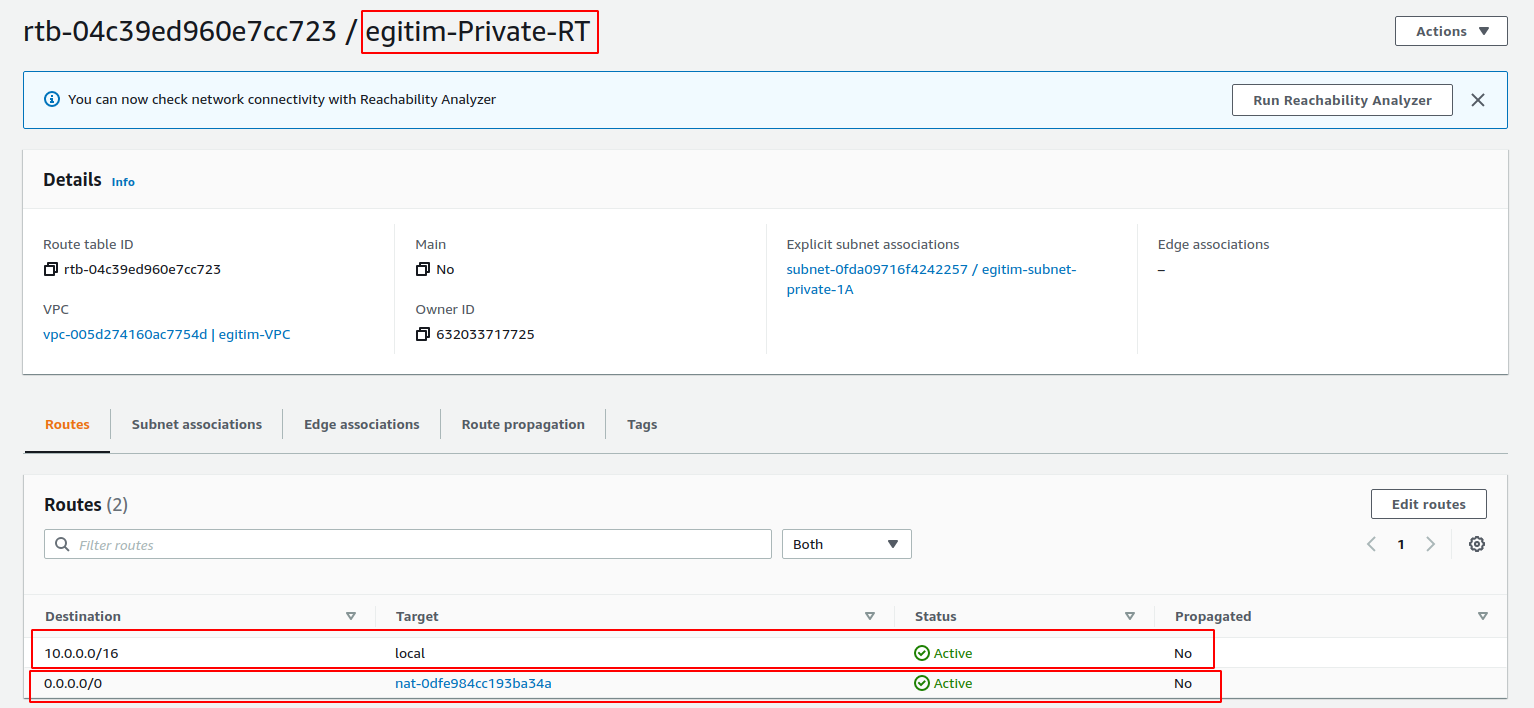Click Run Reachability Analyzer button

pos(1342,100)
